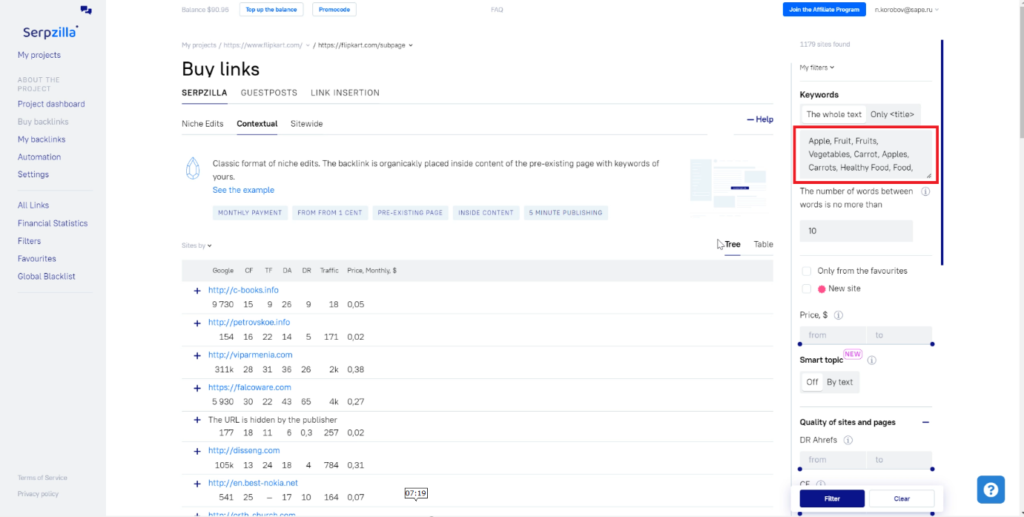The image size is (1024, 517).
Task: Apply filters with the Filter button
Action: [832, 499]
